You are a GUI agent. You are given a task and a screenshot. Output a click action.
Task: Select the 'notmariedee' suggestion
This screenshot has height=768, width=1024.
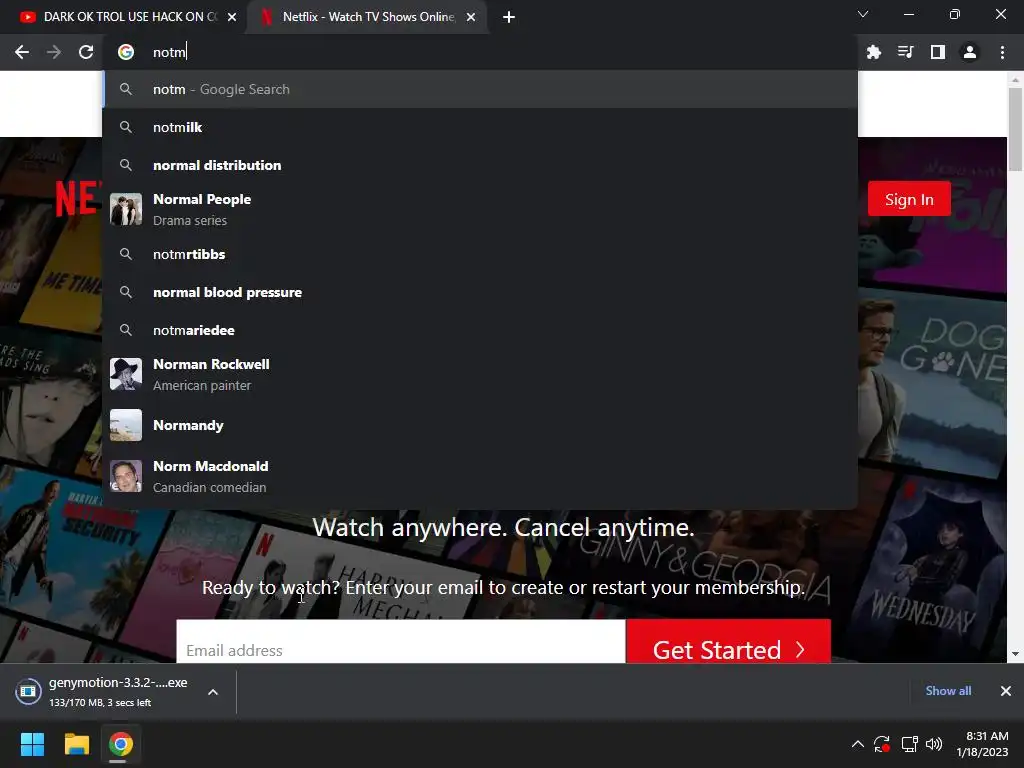[x=480, y=330]
